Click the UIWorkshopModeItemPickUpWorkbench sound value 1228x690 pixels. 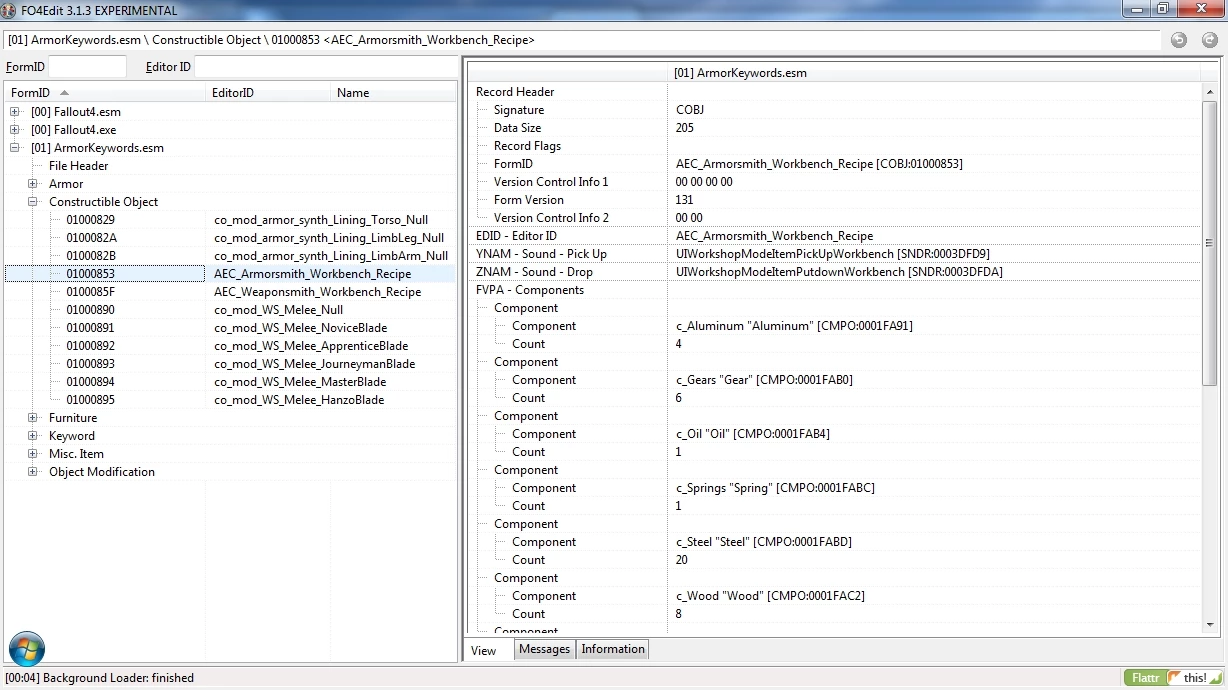coord(833,254)
